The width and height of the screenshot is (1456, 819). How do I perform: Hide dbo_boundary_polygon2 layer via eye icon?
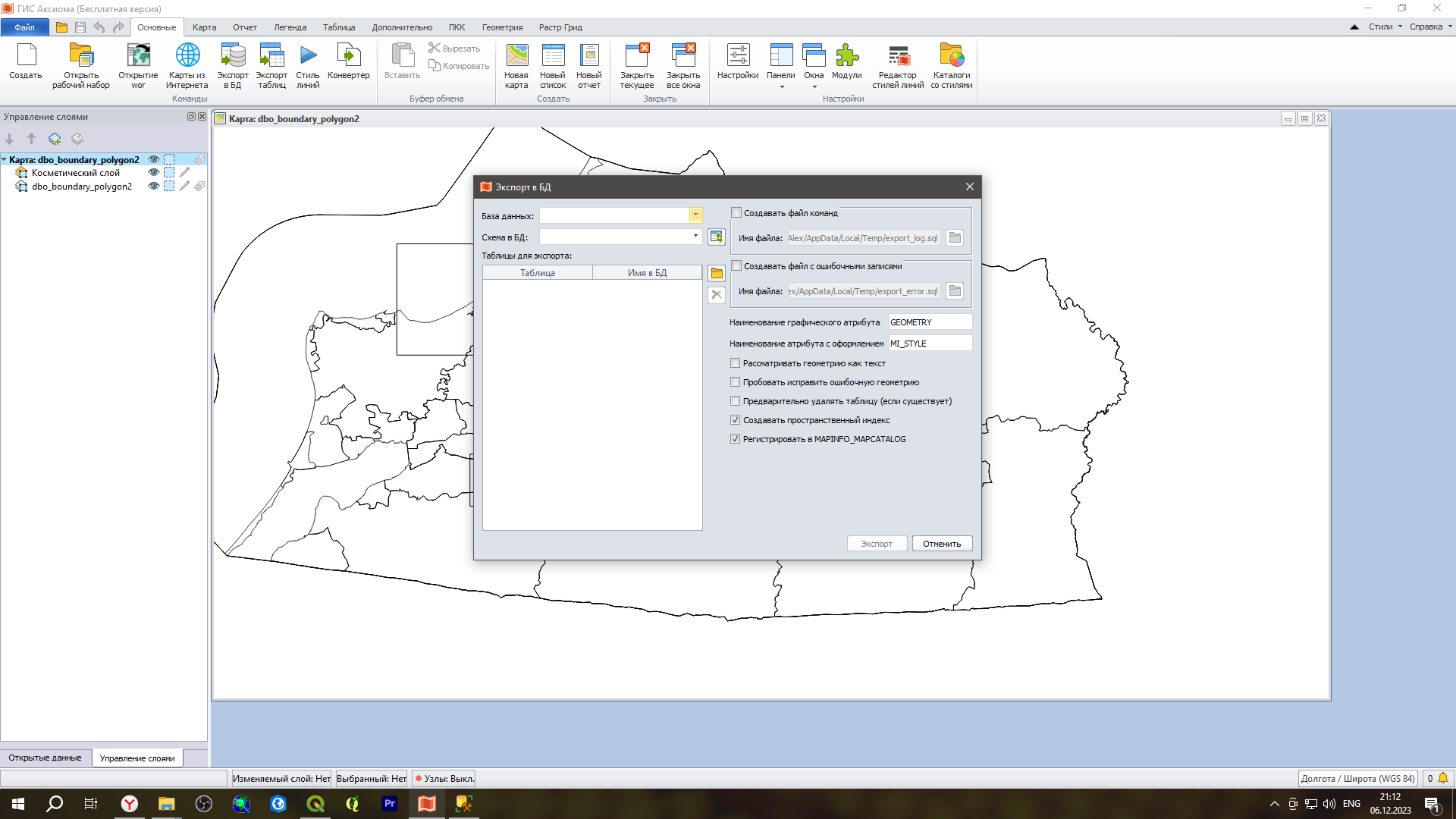click(154, 187)
